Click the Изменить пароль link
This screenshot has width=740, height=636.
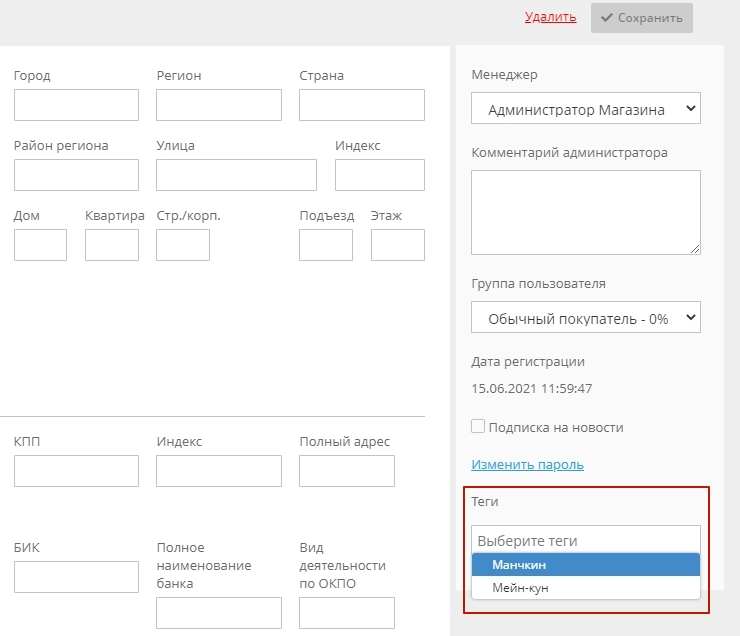coord(527,465)
